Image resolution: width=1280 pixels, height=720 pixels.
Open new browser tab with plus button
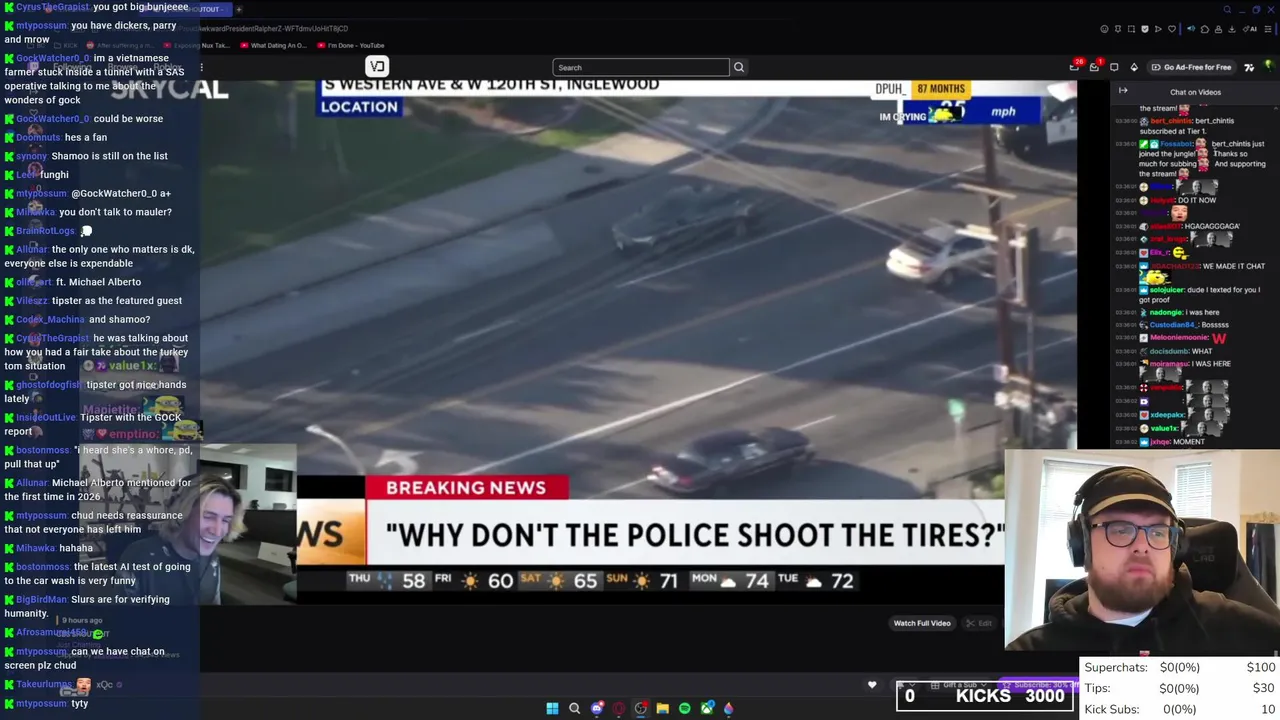click(238, 9)
